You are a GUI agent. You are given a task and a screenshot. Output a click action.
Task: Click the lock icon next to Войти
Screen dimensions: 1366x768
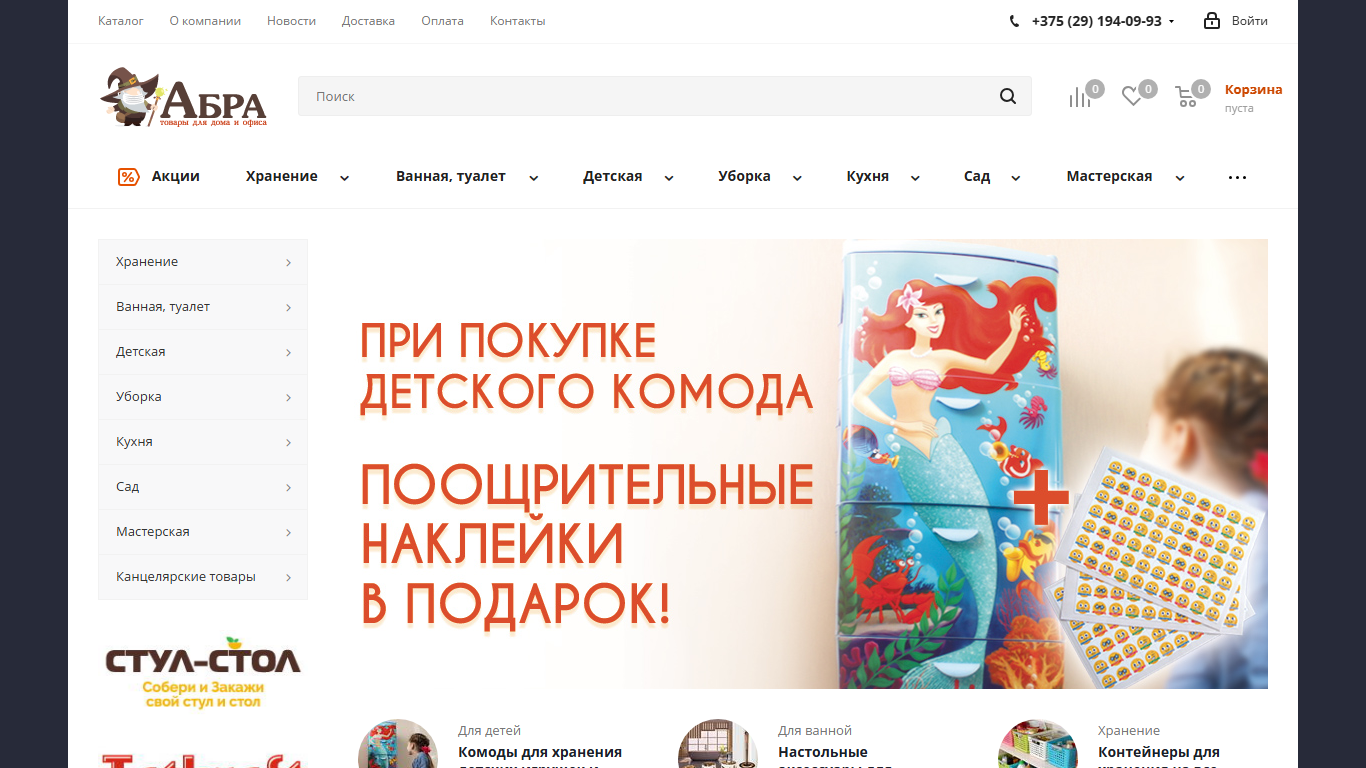(x=1212, y=20)
